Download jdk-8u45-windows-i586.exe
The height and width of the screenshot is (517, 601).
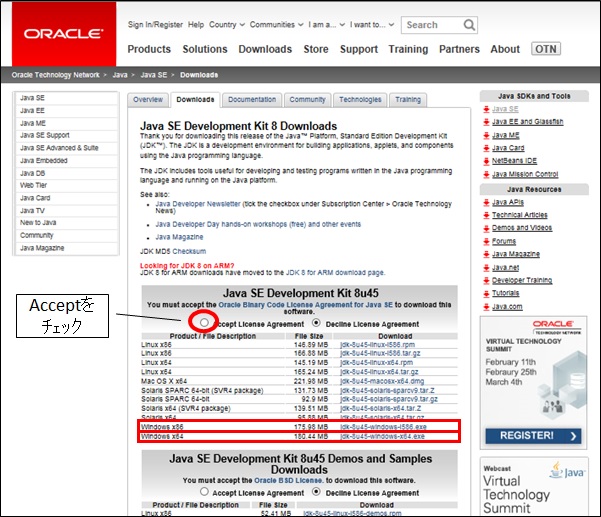(x=383, y=427)
